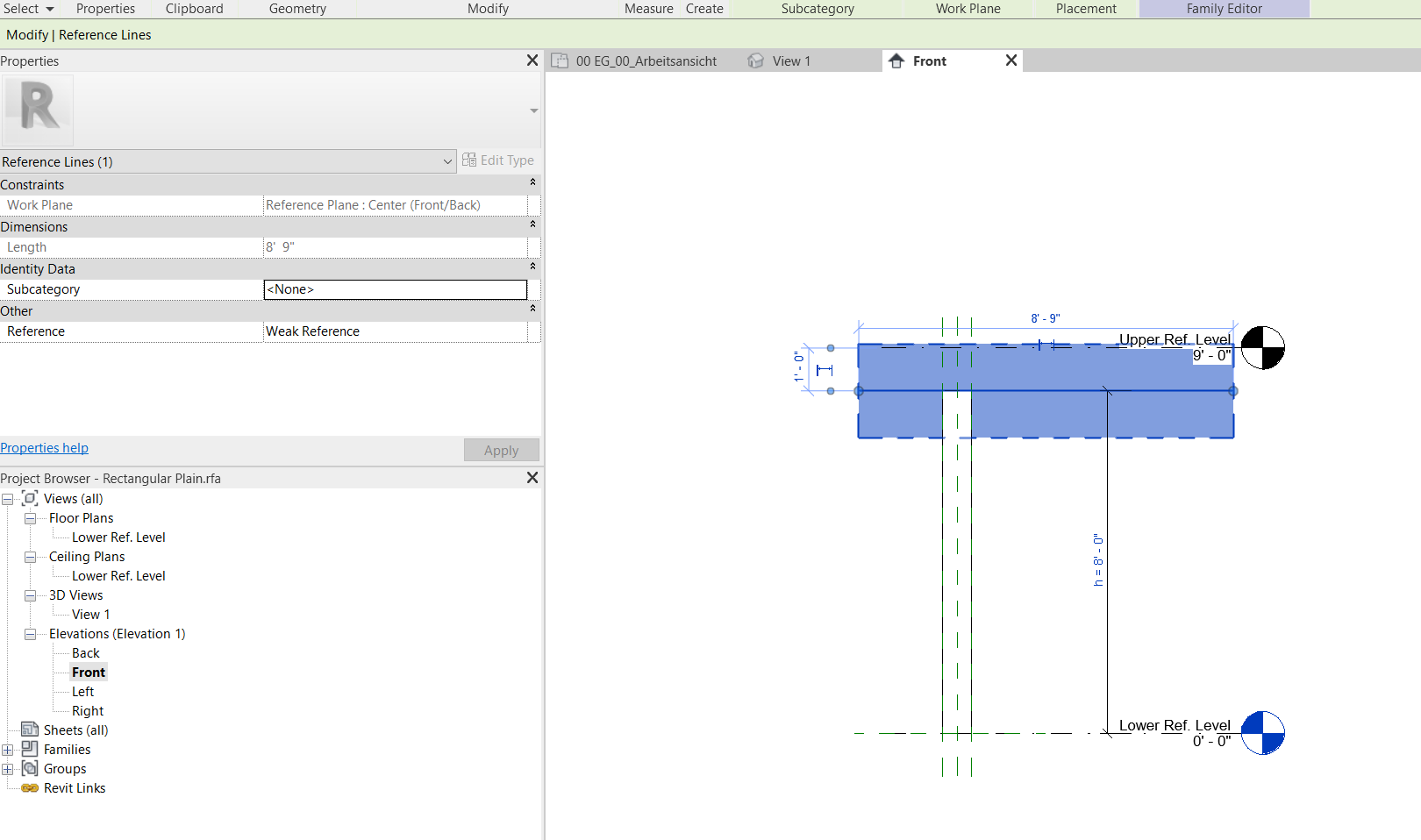Open the Select menu dropdown

coord(29,8)
